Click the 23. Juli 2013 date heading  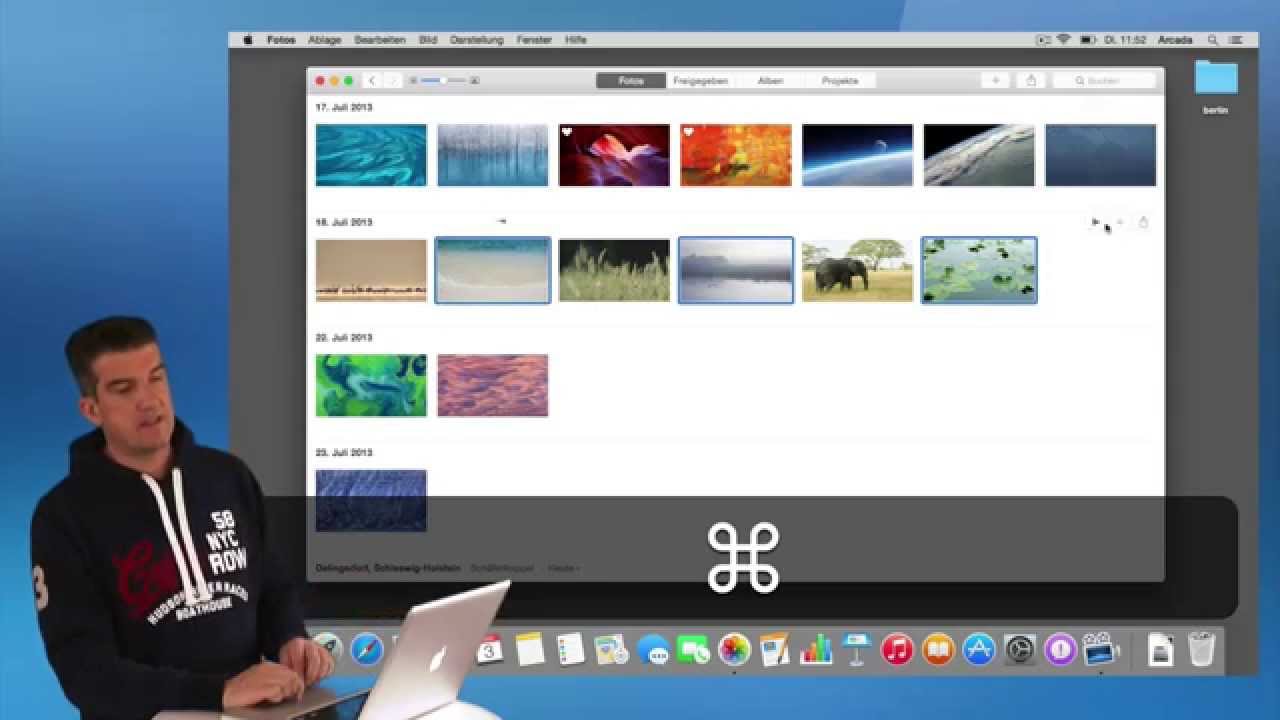[344, 453]
